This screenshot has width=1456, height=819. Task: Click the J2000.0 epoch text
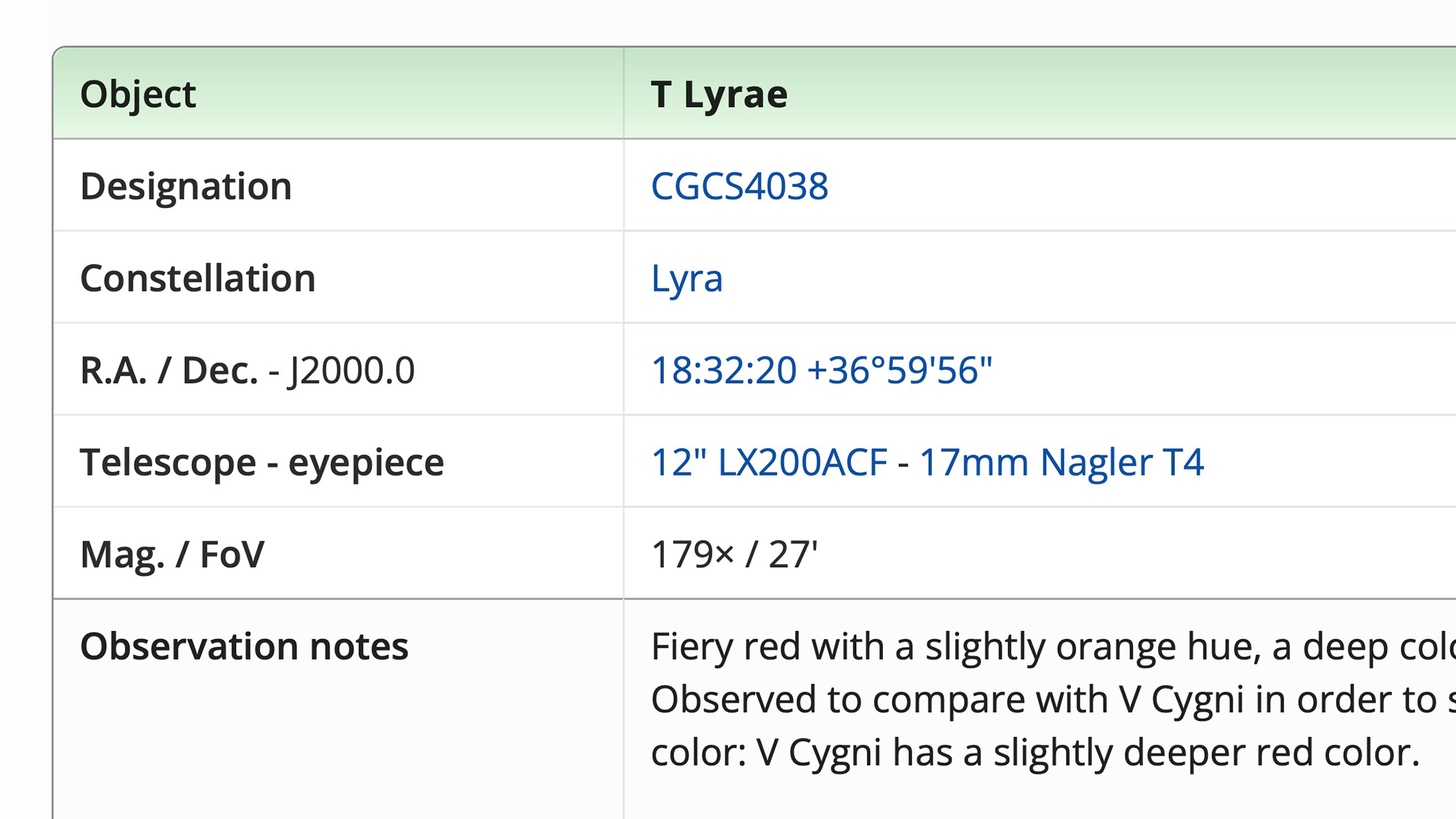point(352,371)
